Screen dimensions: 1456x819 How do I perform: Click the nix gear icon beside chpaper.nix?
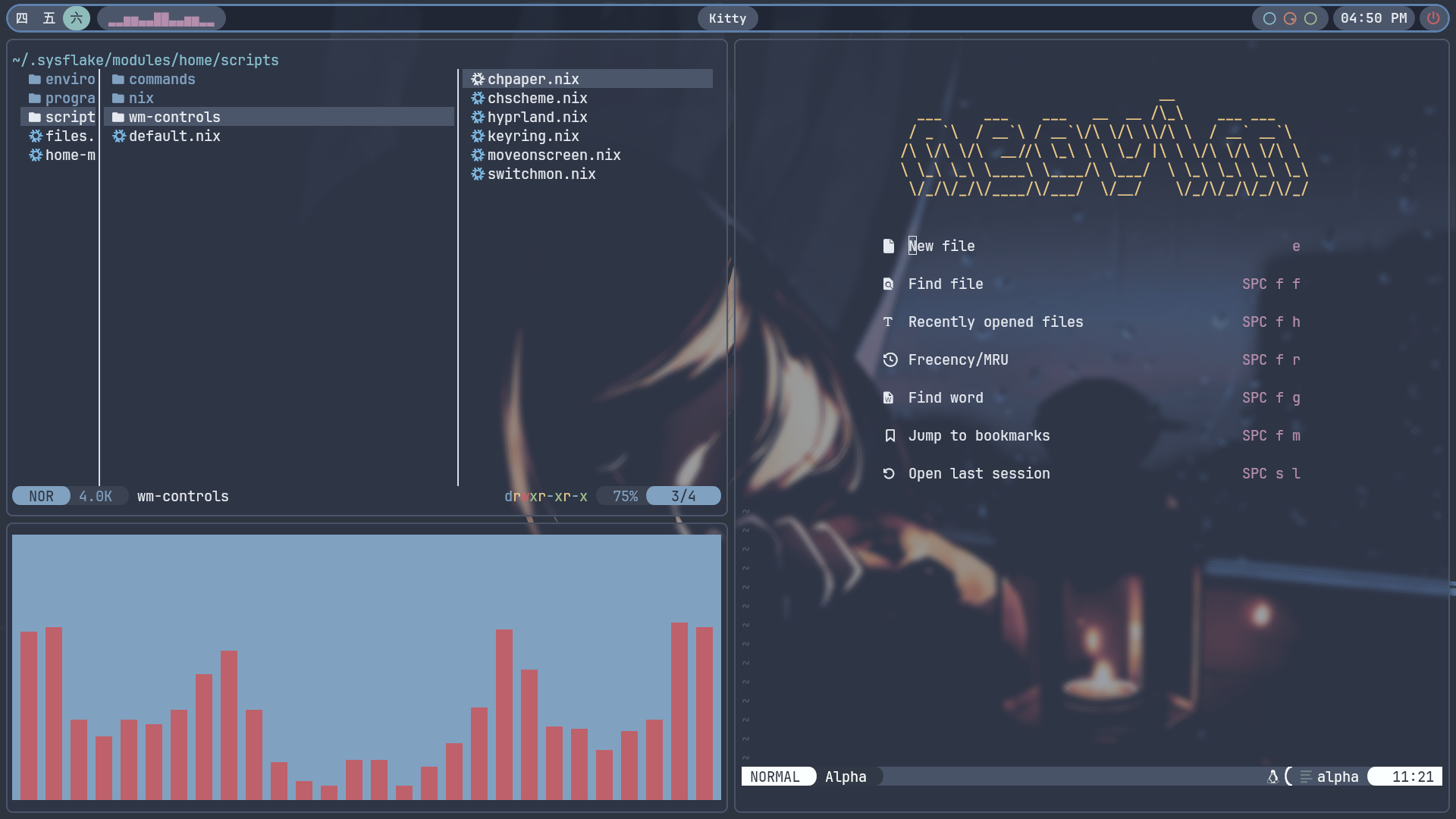(478, 79)
